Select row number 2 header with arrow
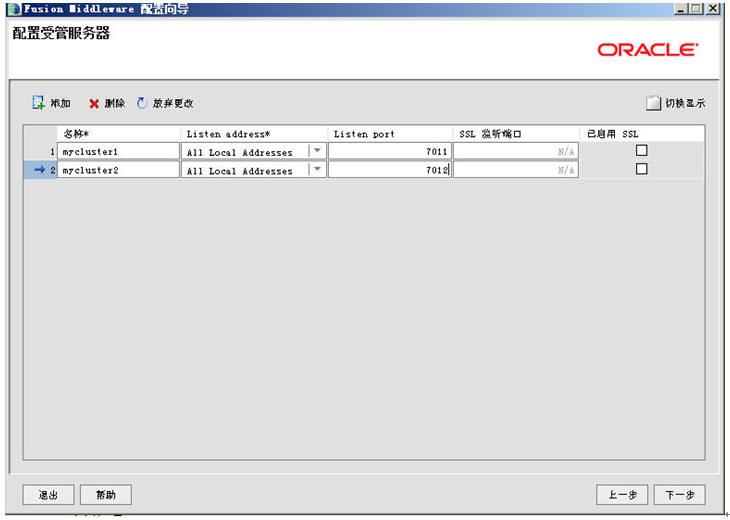 point(41,170)
